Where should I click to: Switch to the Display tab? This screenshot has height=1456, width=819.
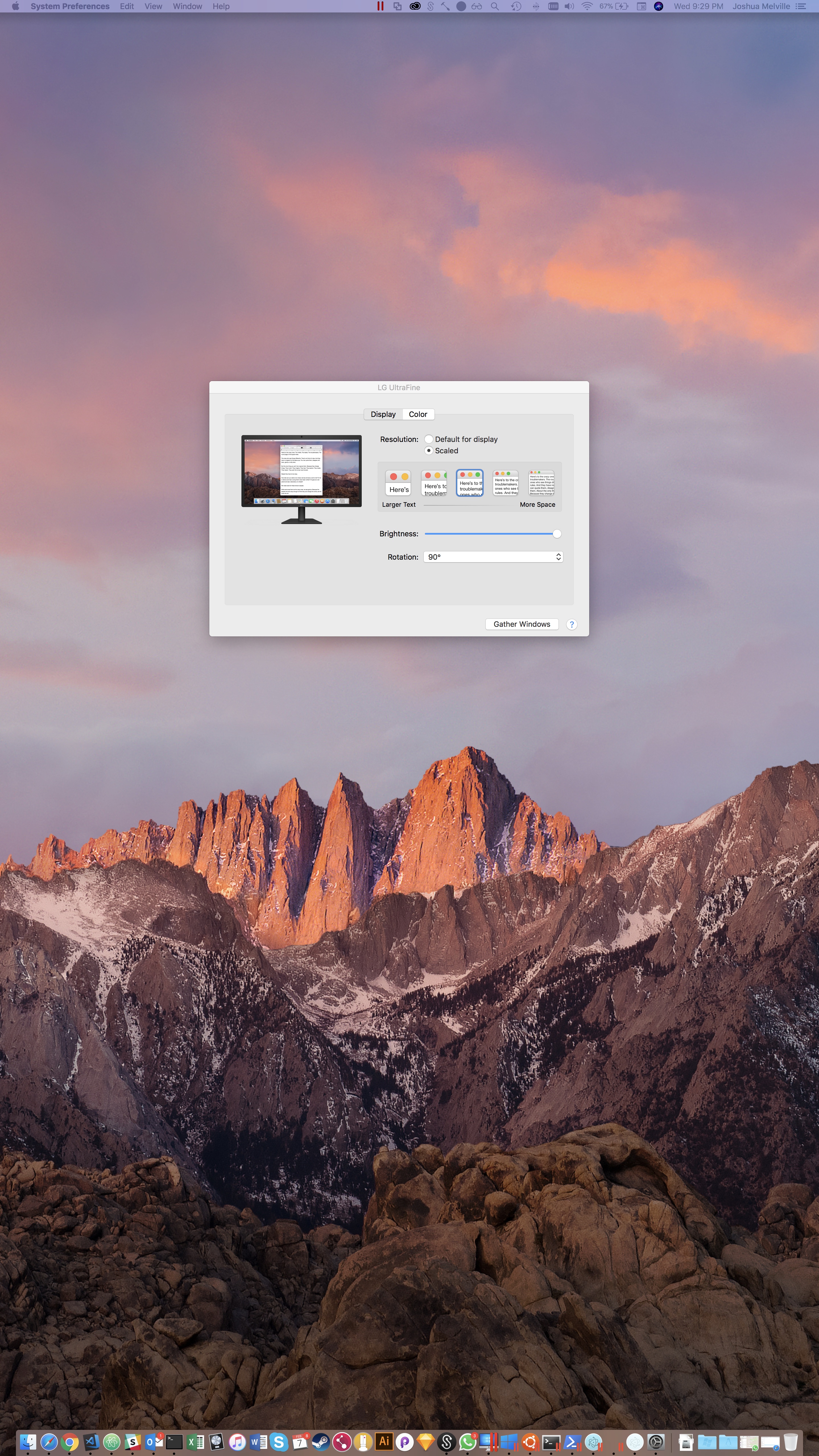tap(383, 414)
